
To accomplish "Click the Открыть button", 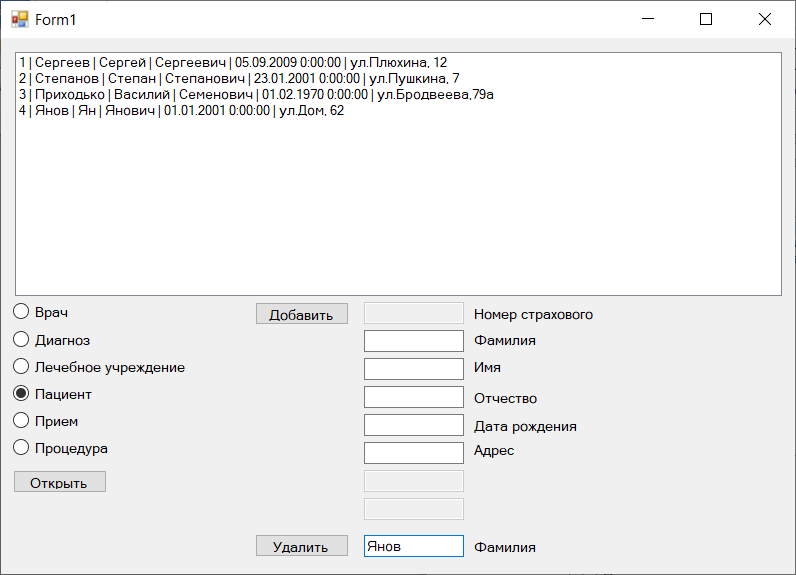I will (60, 482).
